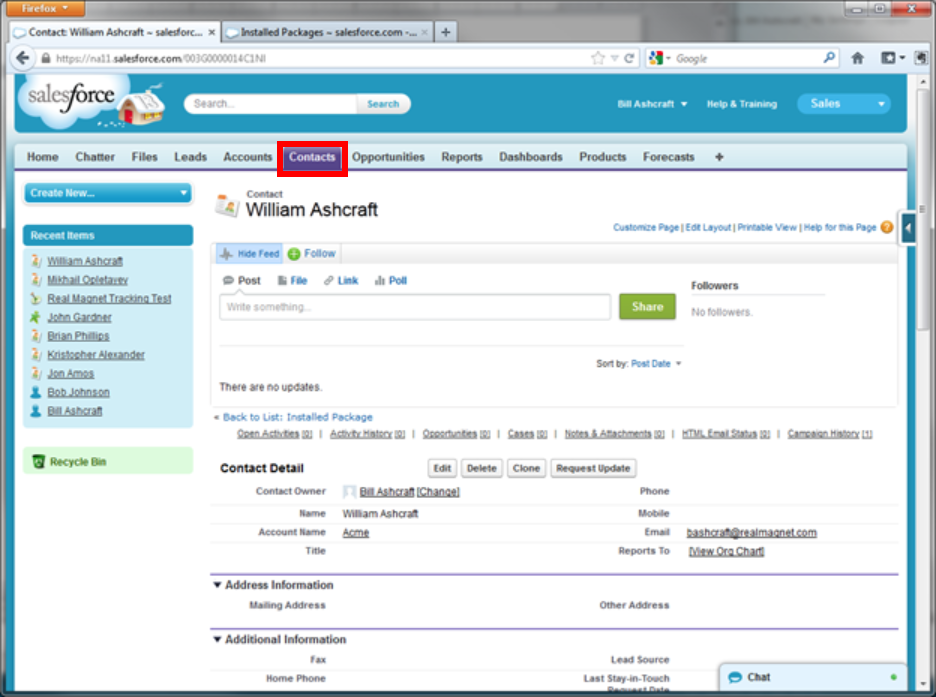This screenshot has height=697, width=936.
Task: Expand the Create New... dropdown
Action: tap(108, 193)
